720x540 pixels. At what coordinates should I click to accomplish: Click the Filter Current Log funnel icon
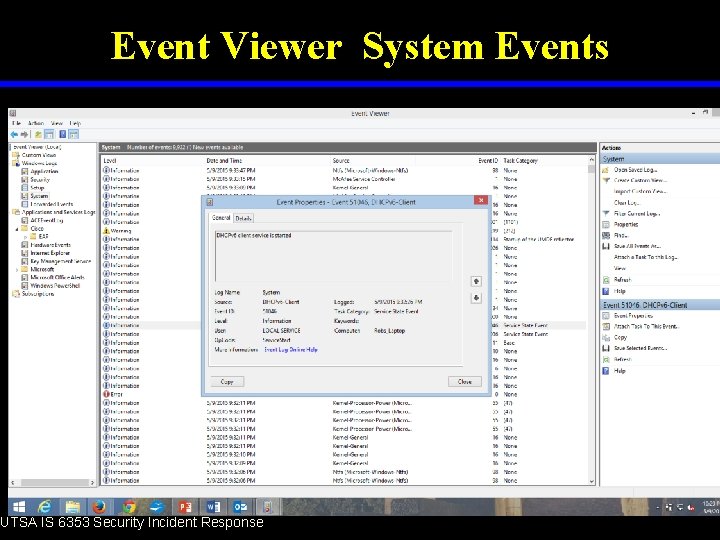pos(606,214)
